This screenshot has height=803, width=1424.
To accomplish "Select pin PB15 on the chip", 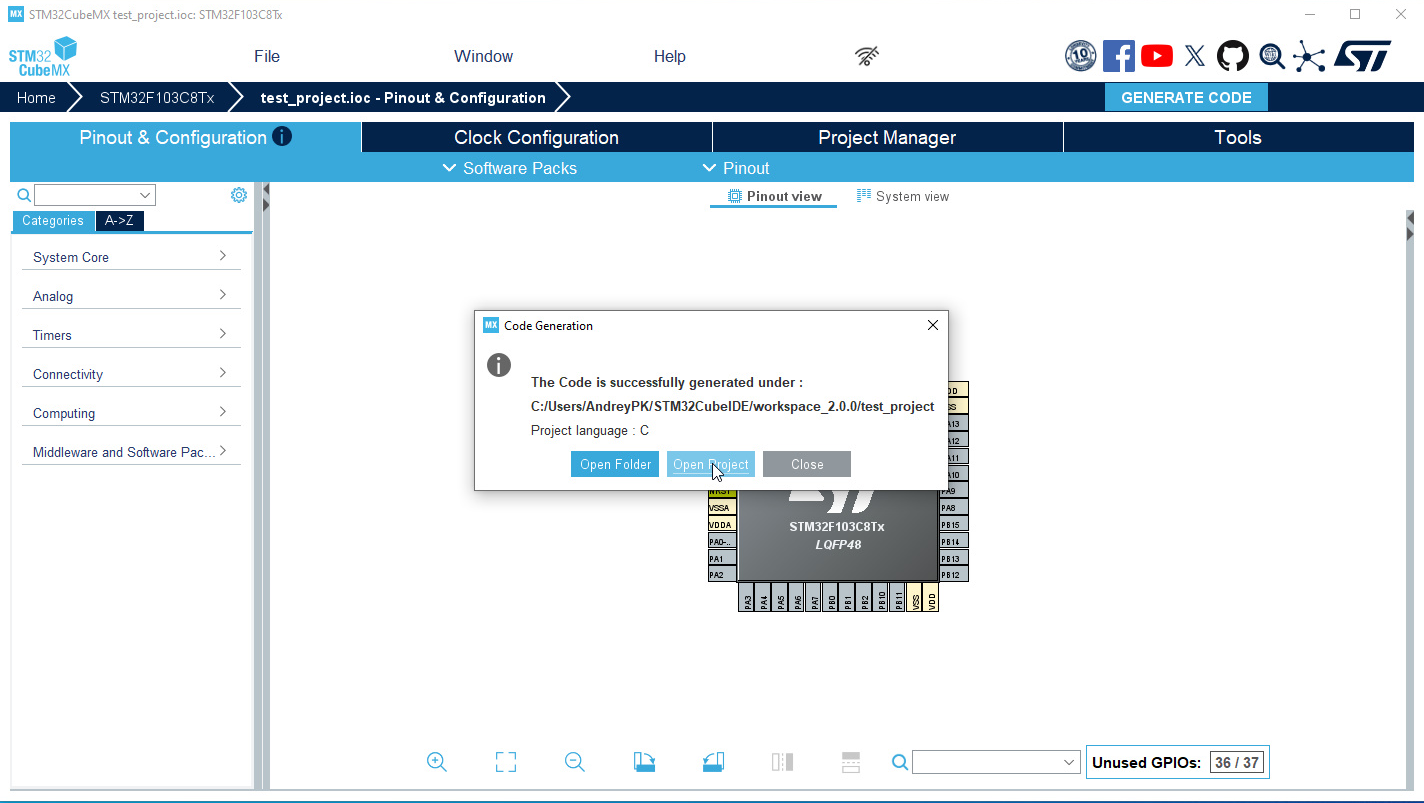I will [954, 524].
